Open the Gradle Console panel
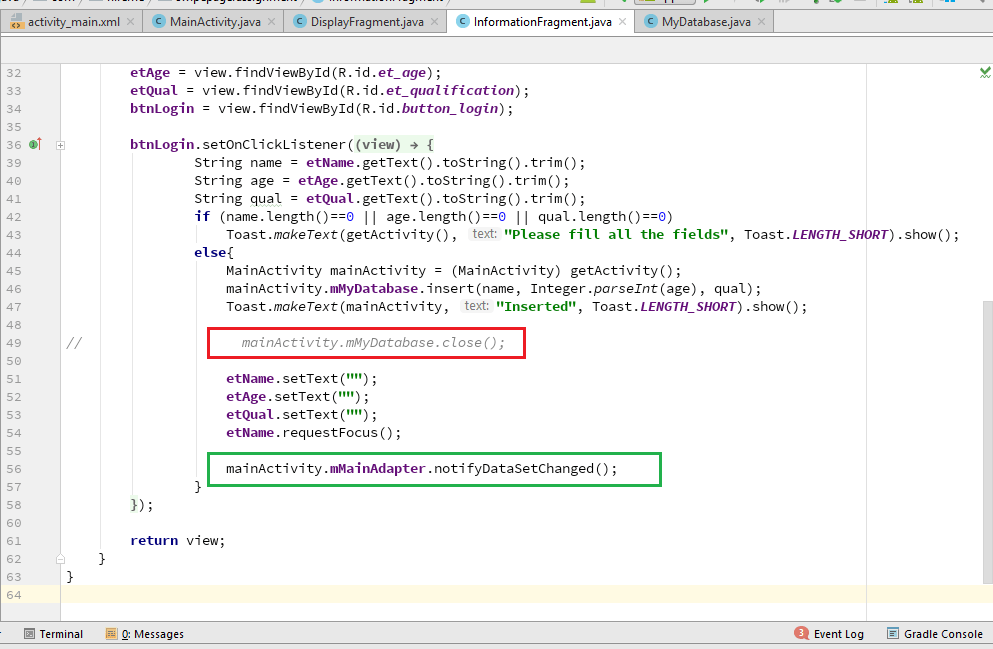 click(935, 634)
